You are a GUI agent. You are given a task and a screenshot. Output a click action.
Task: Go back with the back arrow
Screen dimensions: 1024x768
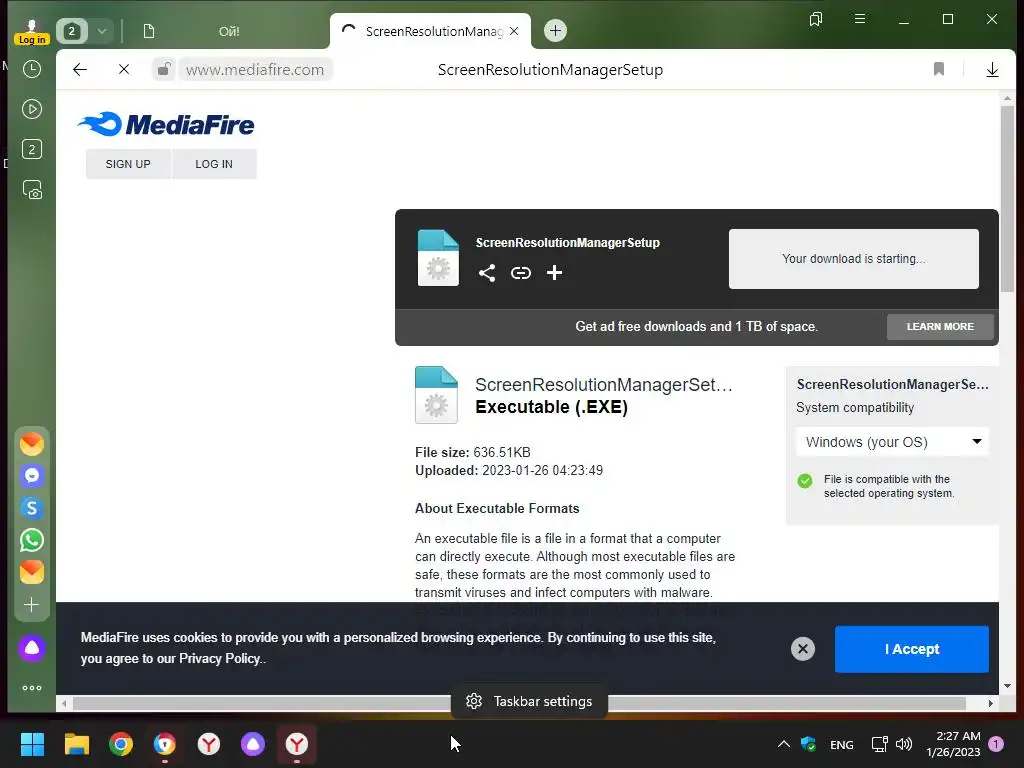(x=80, y=69)
